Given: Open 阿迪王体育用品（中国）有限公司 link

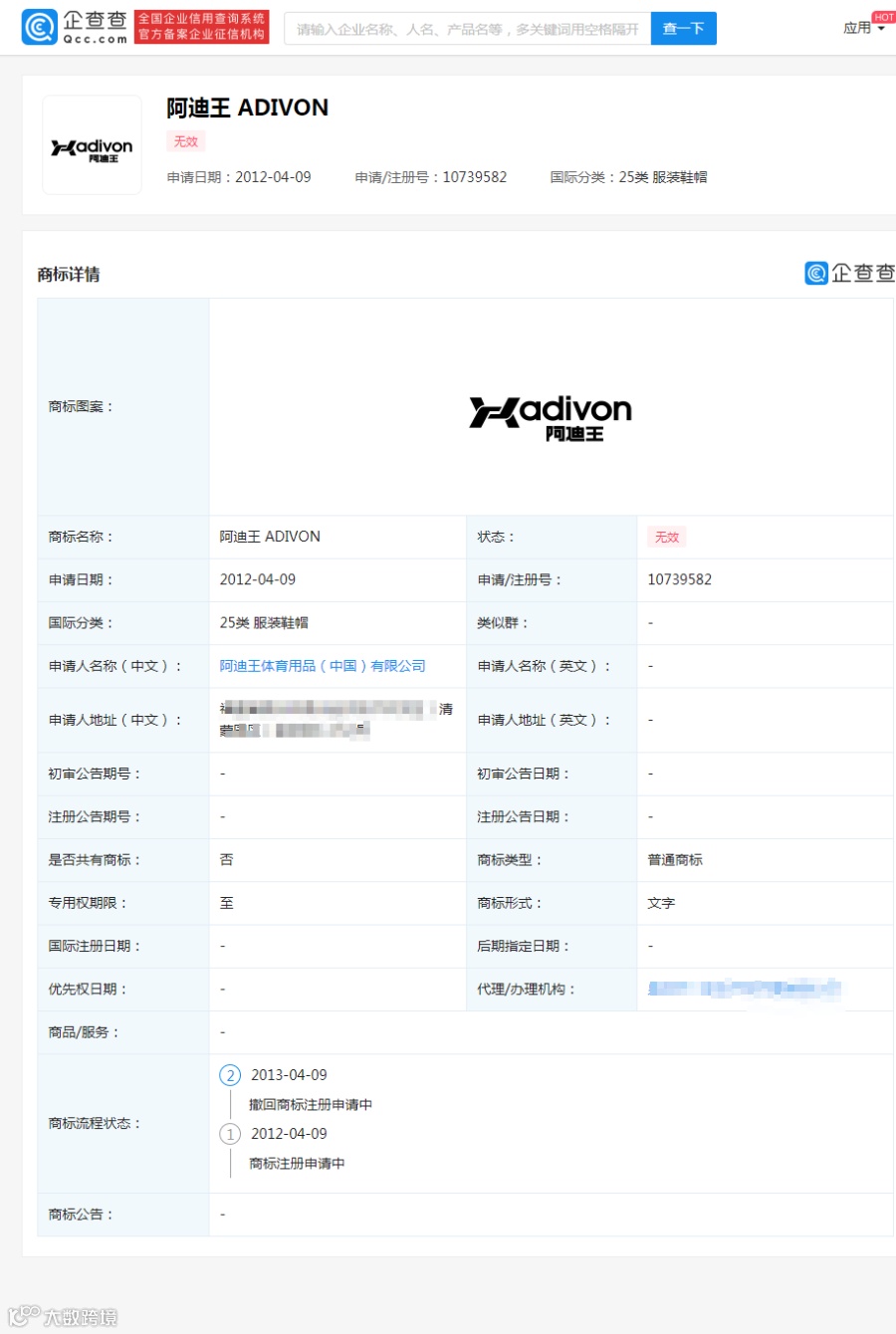Looking at the screenshot, I should [323, 666].
